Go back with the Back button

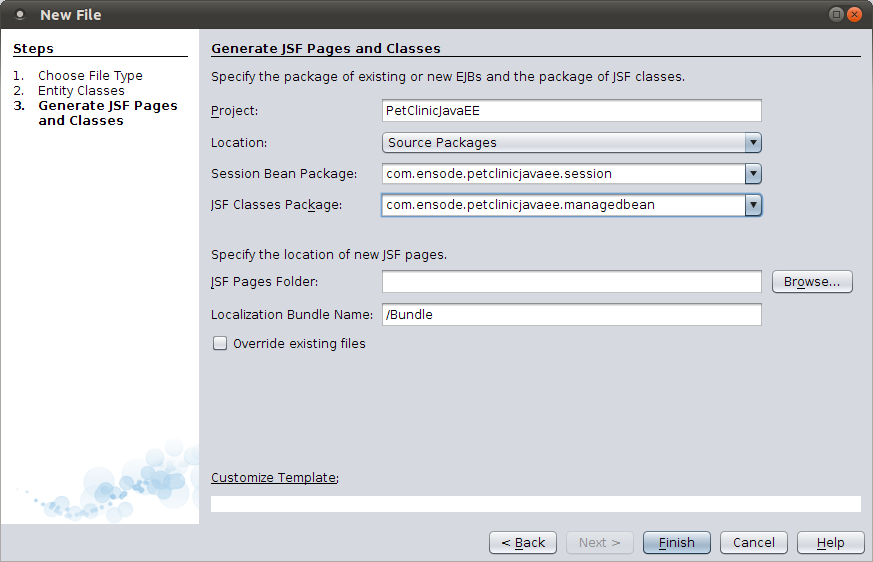click(x=523, y=542)
